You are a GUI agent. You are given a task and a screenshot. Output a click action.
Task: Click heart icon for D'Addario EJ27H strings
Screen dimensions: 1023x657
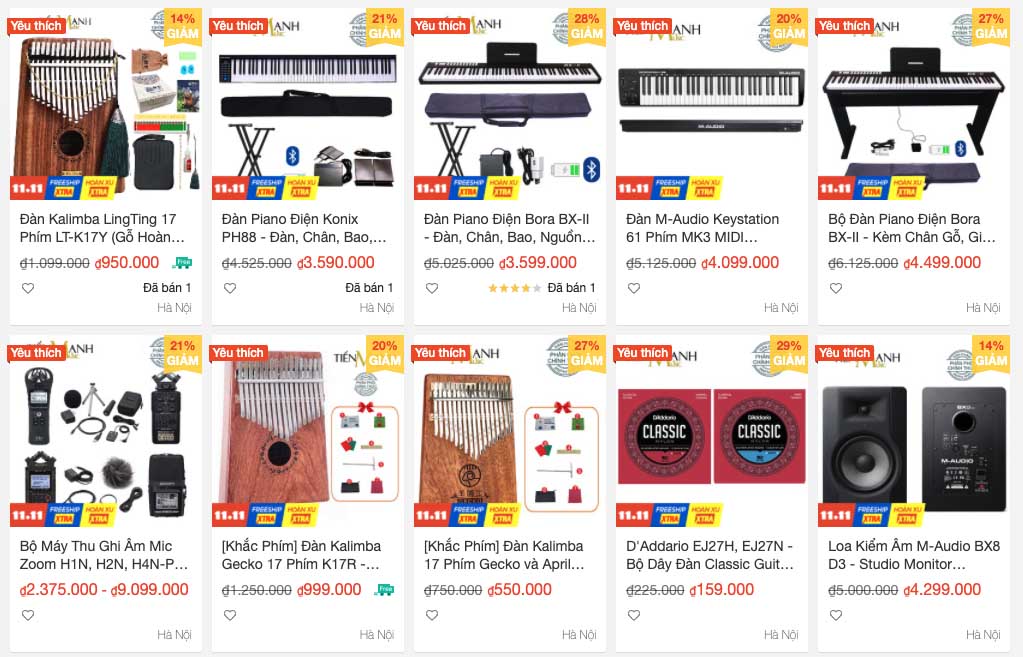634,615
